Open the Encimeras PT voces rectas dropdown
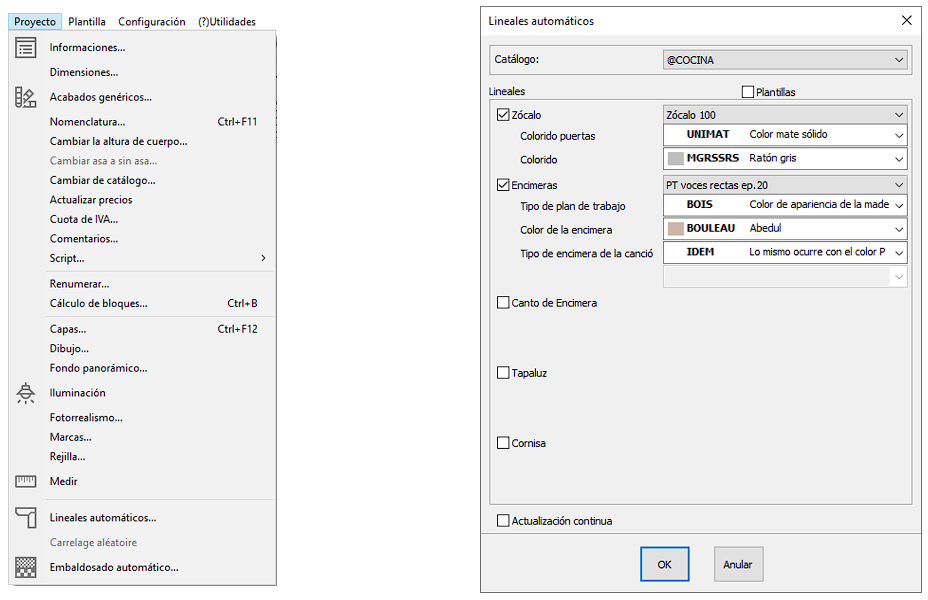Screen dimensions: 928x600 point(785,185)
